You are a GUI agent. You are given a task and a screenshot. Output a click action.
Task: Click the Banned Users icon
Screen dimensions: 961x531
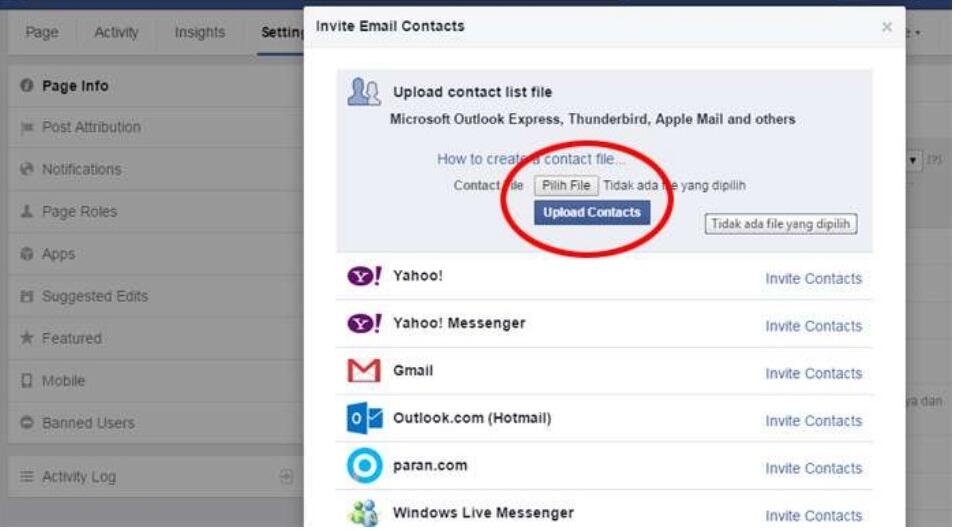tap(26, 422)
